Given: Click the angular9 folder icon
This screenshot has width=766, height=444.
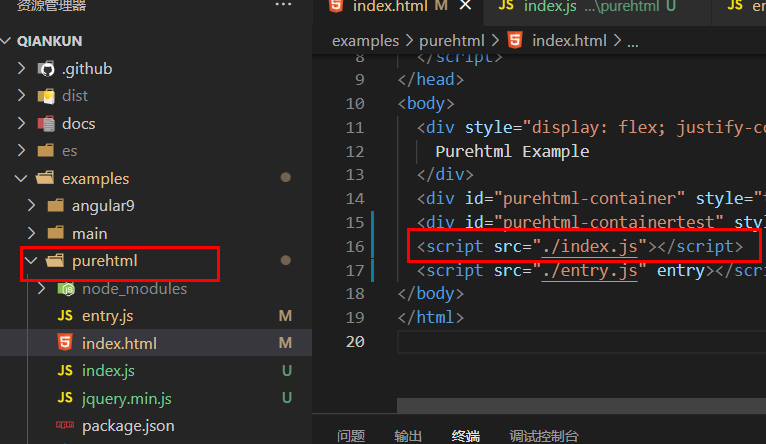Looking at the screenshot, I should [x=56, y=206].
